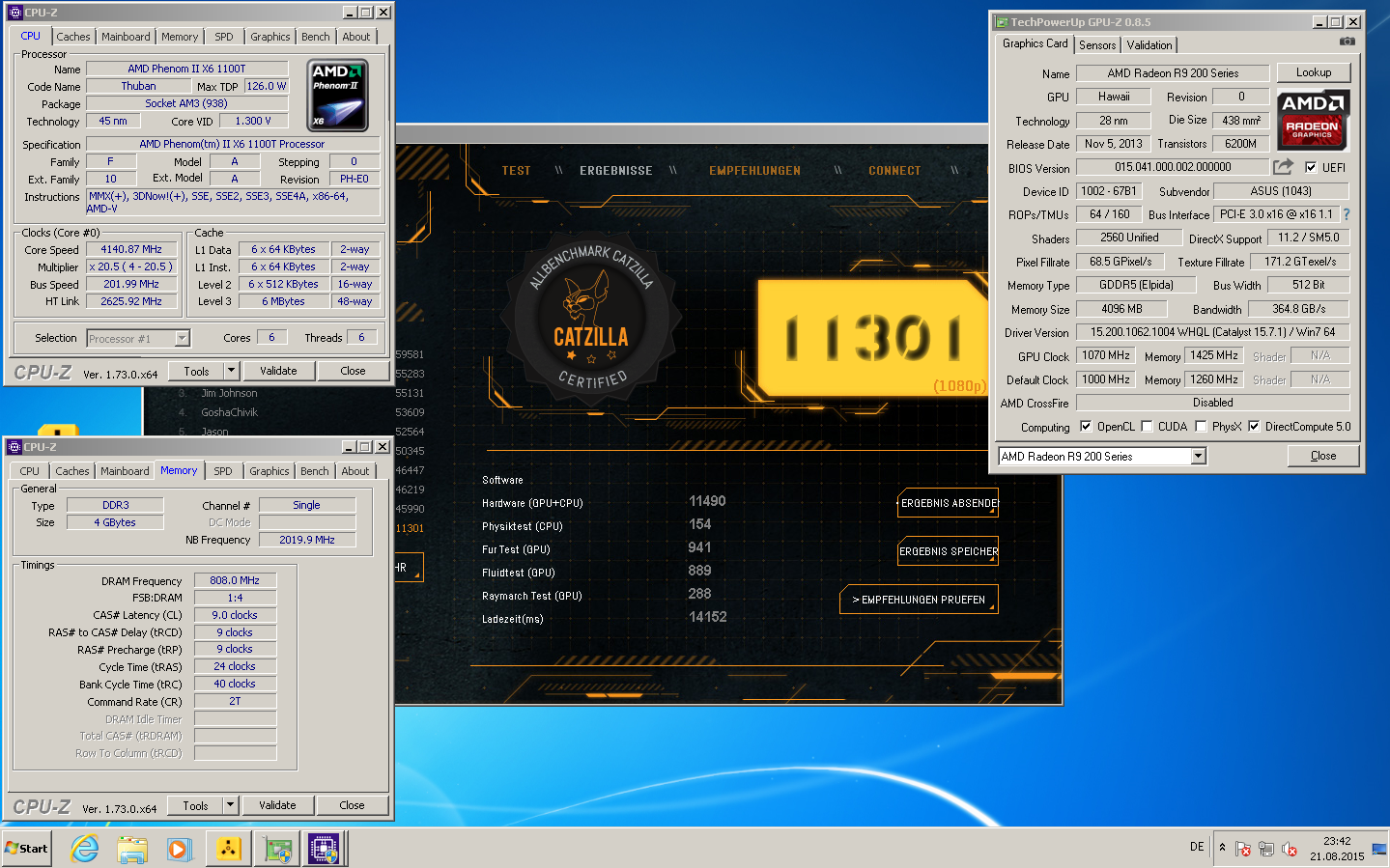Toggle the DirectCompute 5.0 checkbox
The image size is (1390, 868).
pyautogui.click(x=1254, y=426)
